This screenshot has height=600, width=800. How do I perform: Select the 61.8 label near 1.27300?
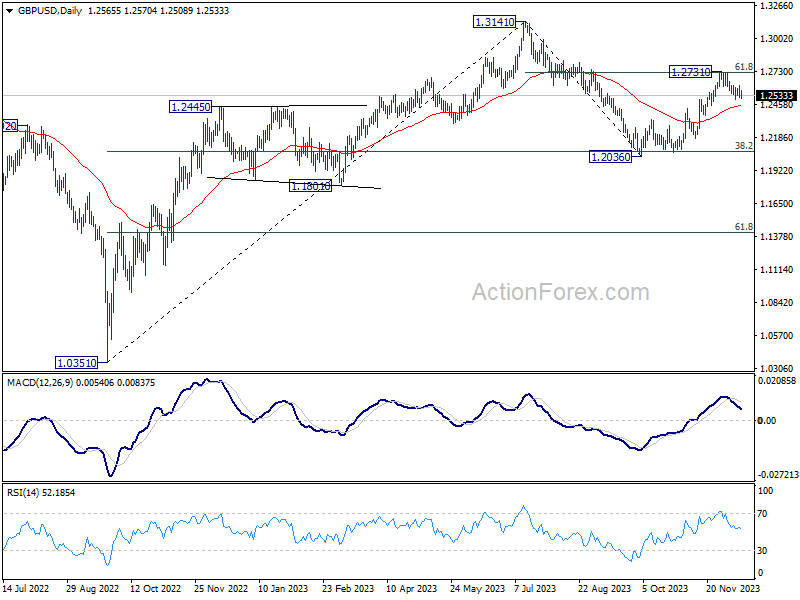click(x=743, y=67)
